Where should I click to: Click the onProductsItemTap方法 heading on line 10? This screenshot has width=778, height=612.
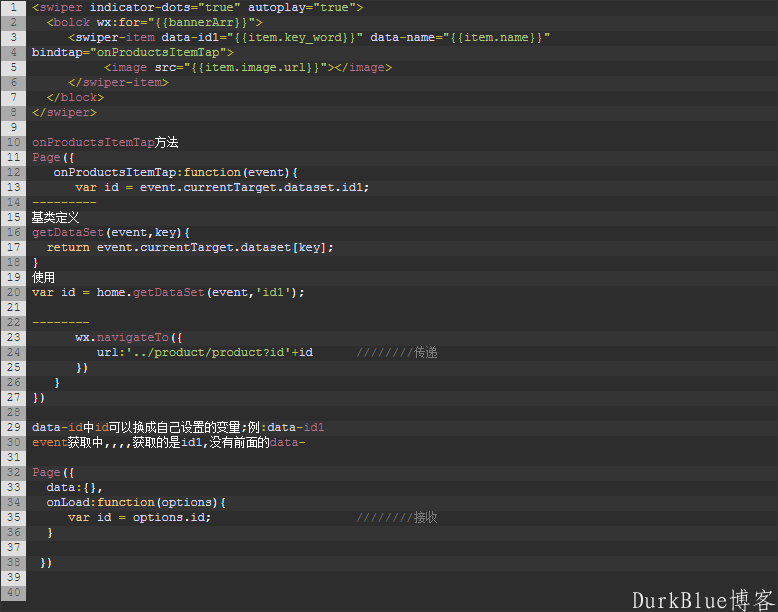(105, 142)
